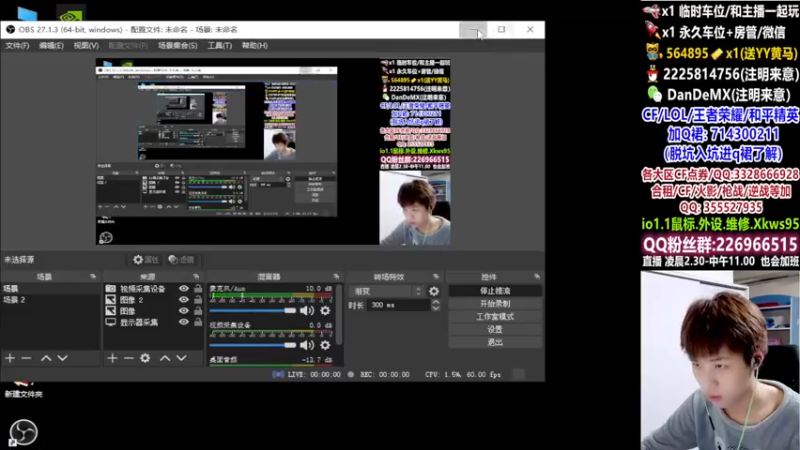Open OBS Studio desktop shortcut icon

pos(23,433)
